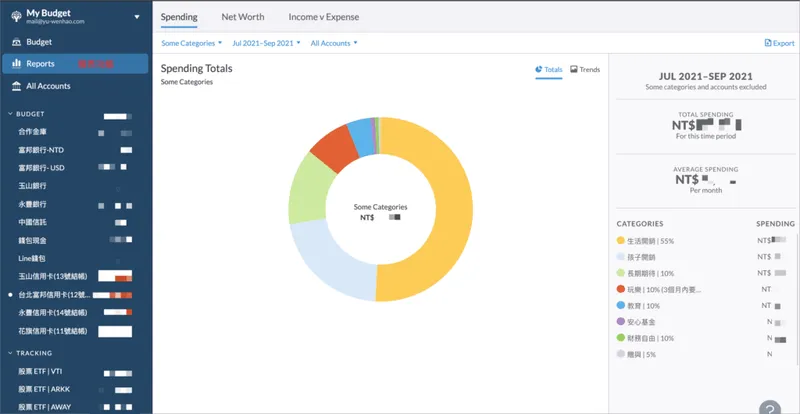The width and height of the screenshot is (800, 414).
Task: Click the All Accounts bank icon
Action: tap(15, 86)
